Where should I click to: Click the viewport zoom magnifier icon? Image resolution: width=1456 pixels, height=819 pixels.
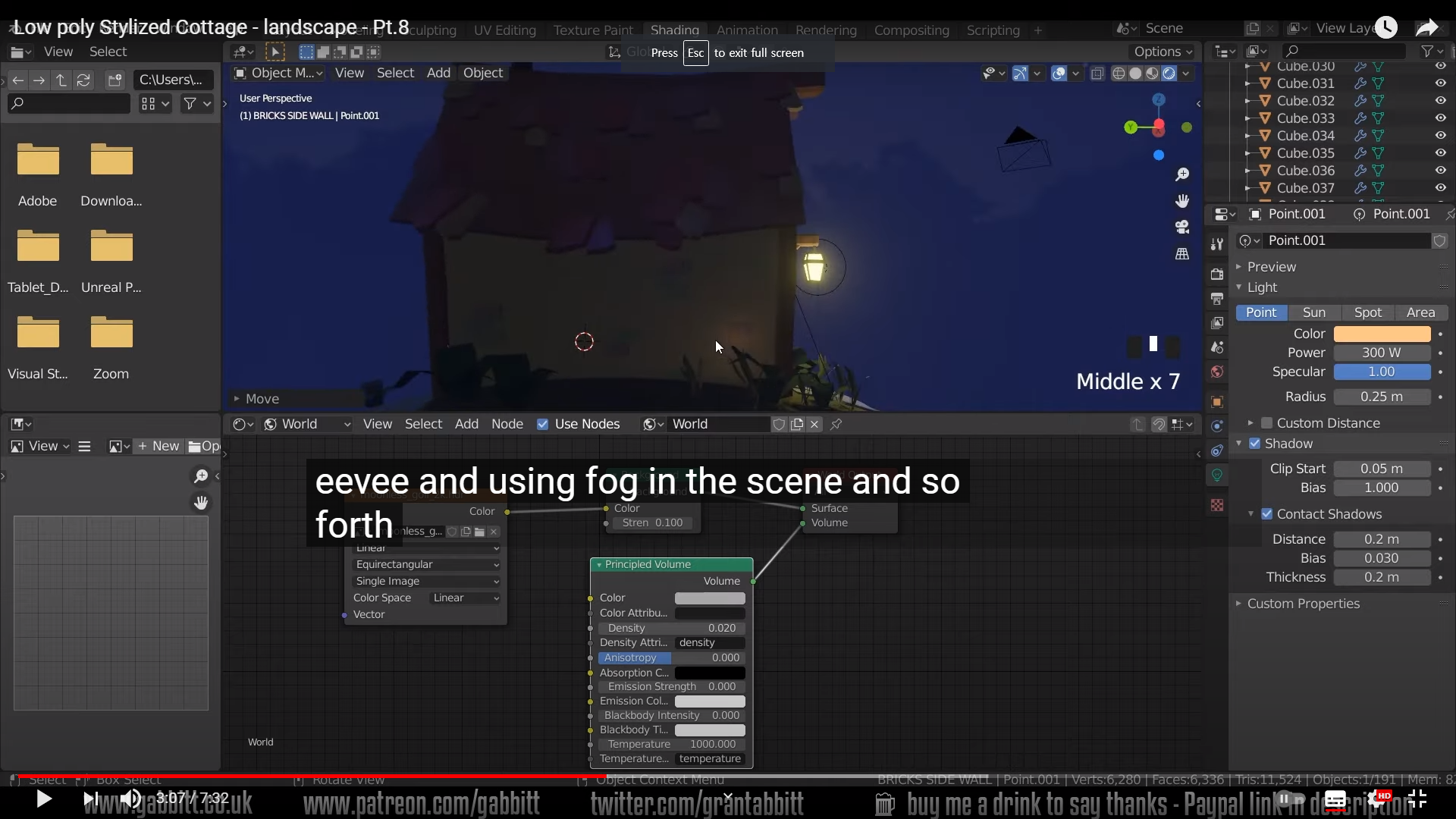[x=1182, y=175]
